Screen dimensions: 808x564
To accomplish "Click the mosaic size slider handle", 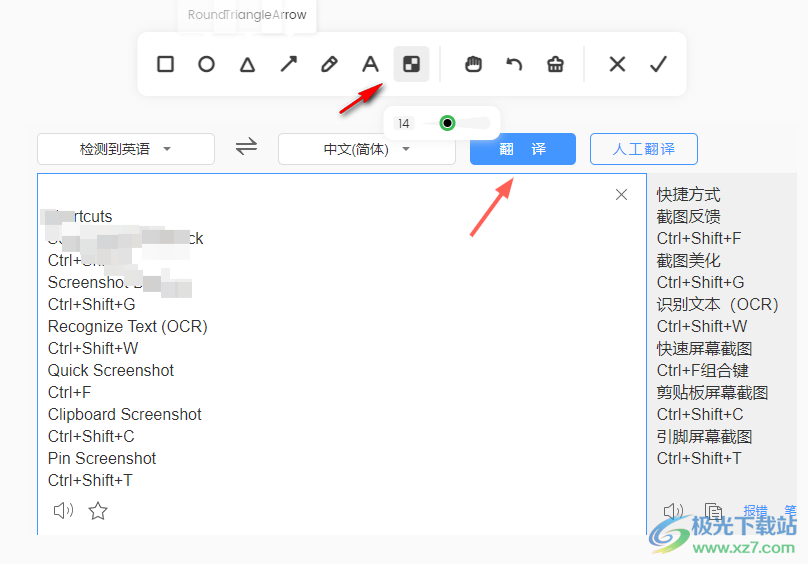I will 447,123.
